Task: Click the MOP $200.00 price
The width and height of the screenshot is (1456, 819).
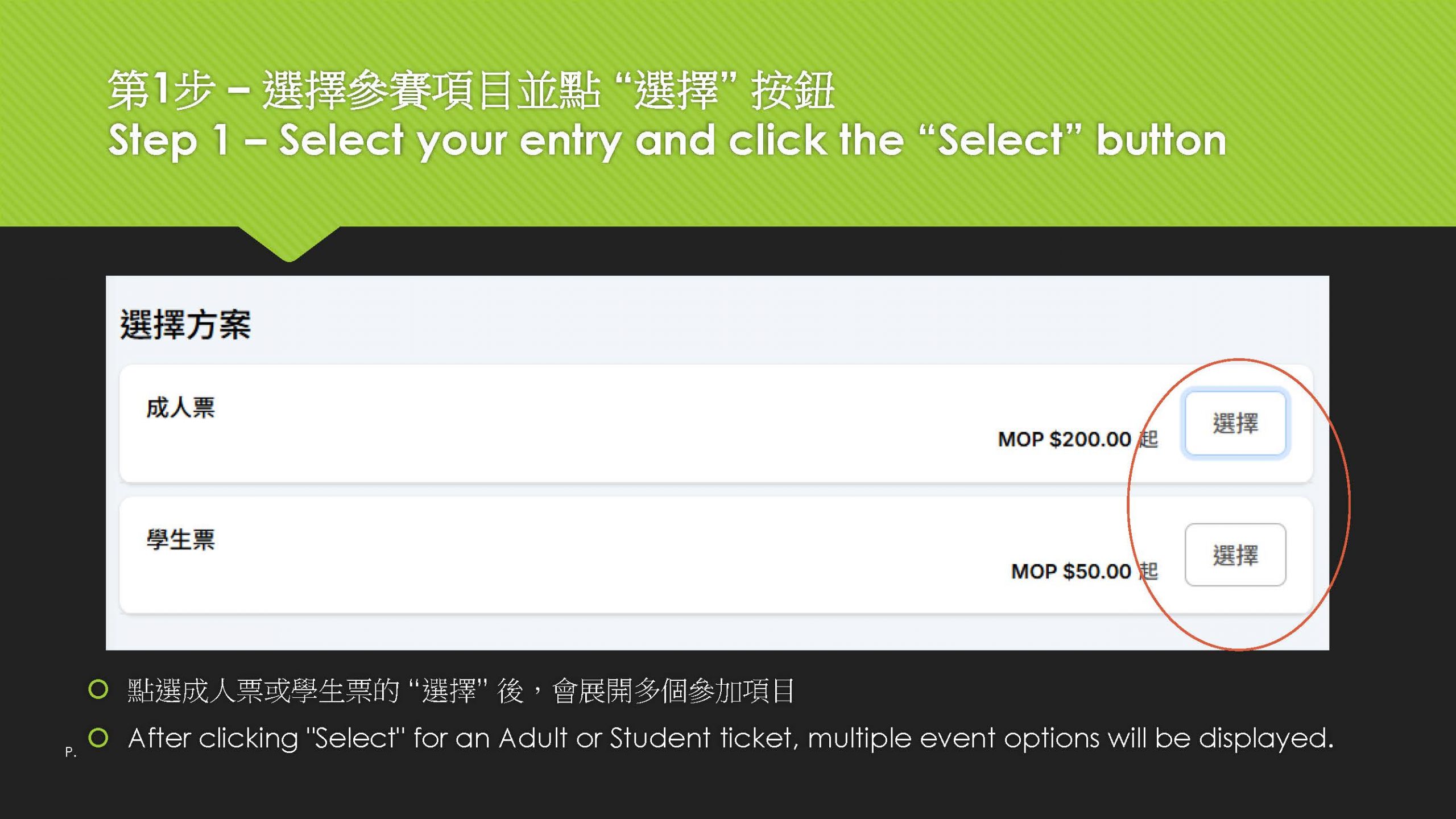Action: pyautogui.click(x=1064, y=439)
